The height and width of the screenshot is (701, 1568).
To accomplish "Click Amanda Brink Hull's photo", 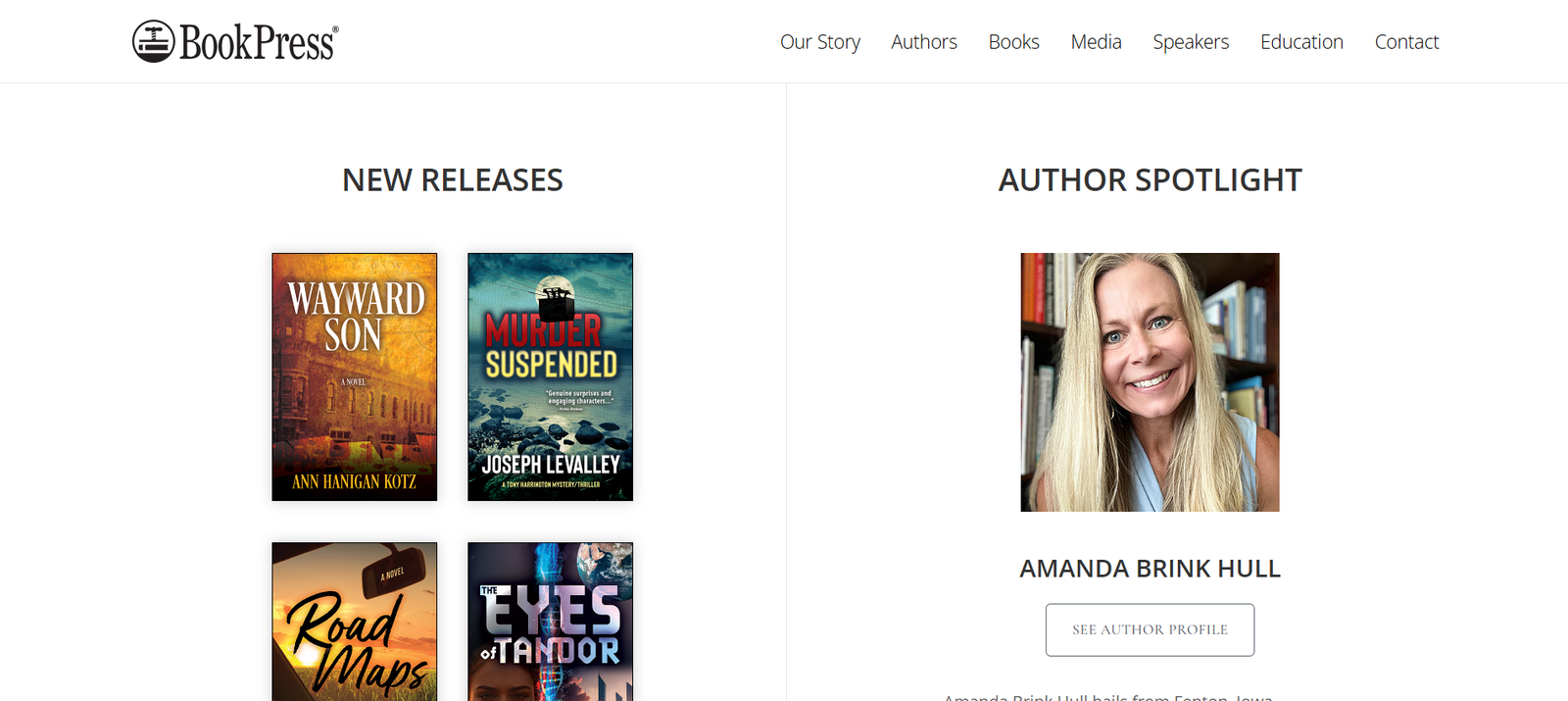I will [1150, 382].
